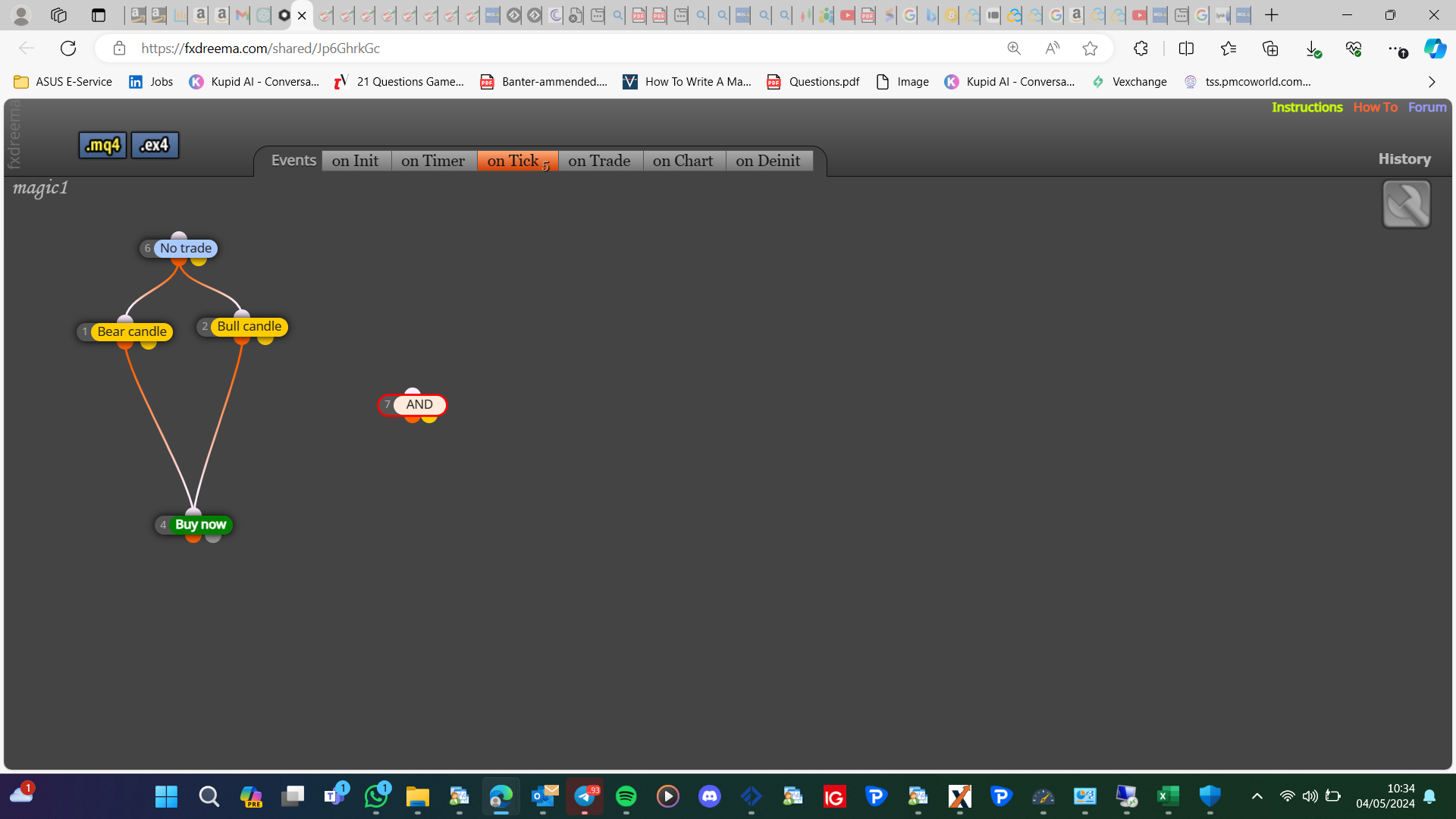1456x819 pixels.
Task: Download the .ex4 file
Action: (x=155, y=145)
